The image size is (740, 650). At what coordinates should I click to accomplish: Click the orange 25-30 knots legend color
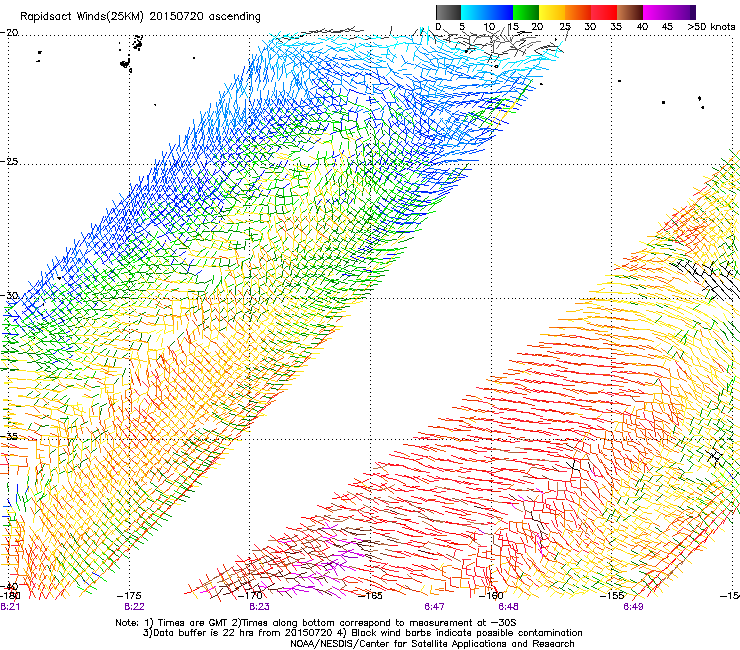tap(578, 12)
